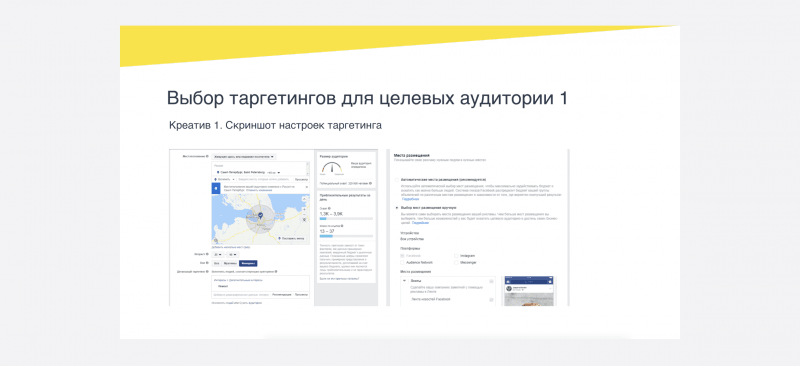The image size is (800, 366).
Task: Click info icon next to Gender label
Action: (207, 263)
